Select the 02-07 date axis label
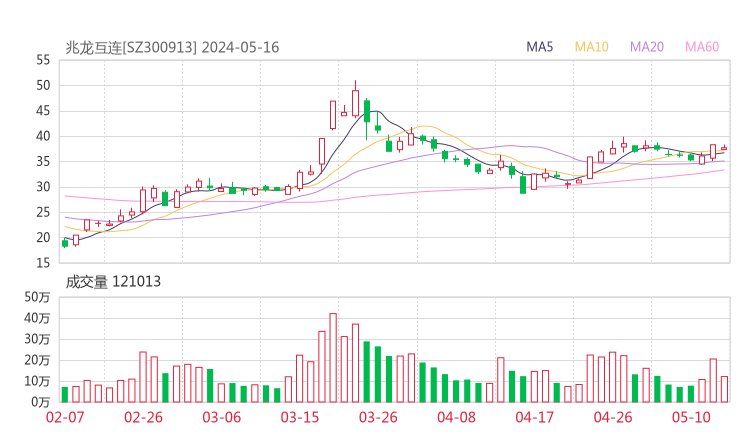Image resolution: width=740 pixels, height=440 pixels. pyautogui.click(x=65, y=417)
